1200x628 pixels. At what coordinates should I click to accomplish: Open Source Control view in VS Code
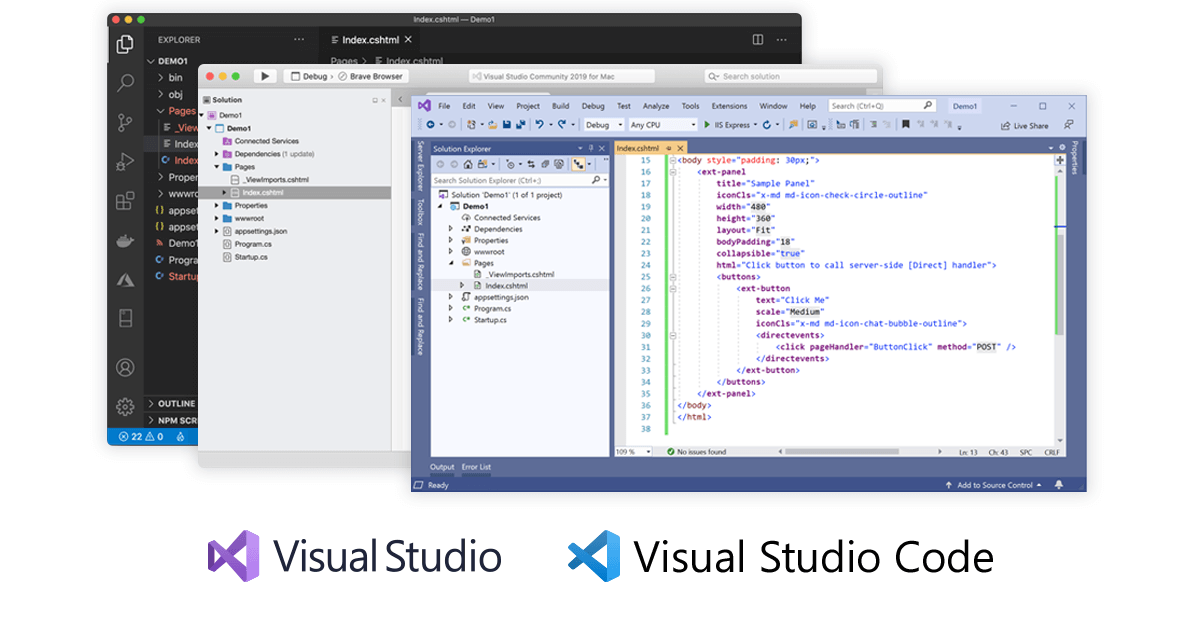(x=125, y=122)
